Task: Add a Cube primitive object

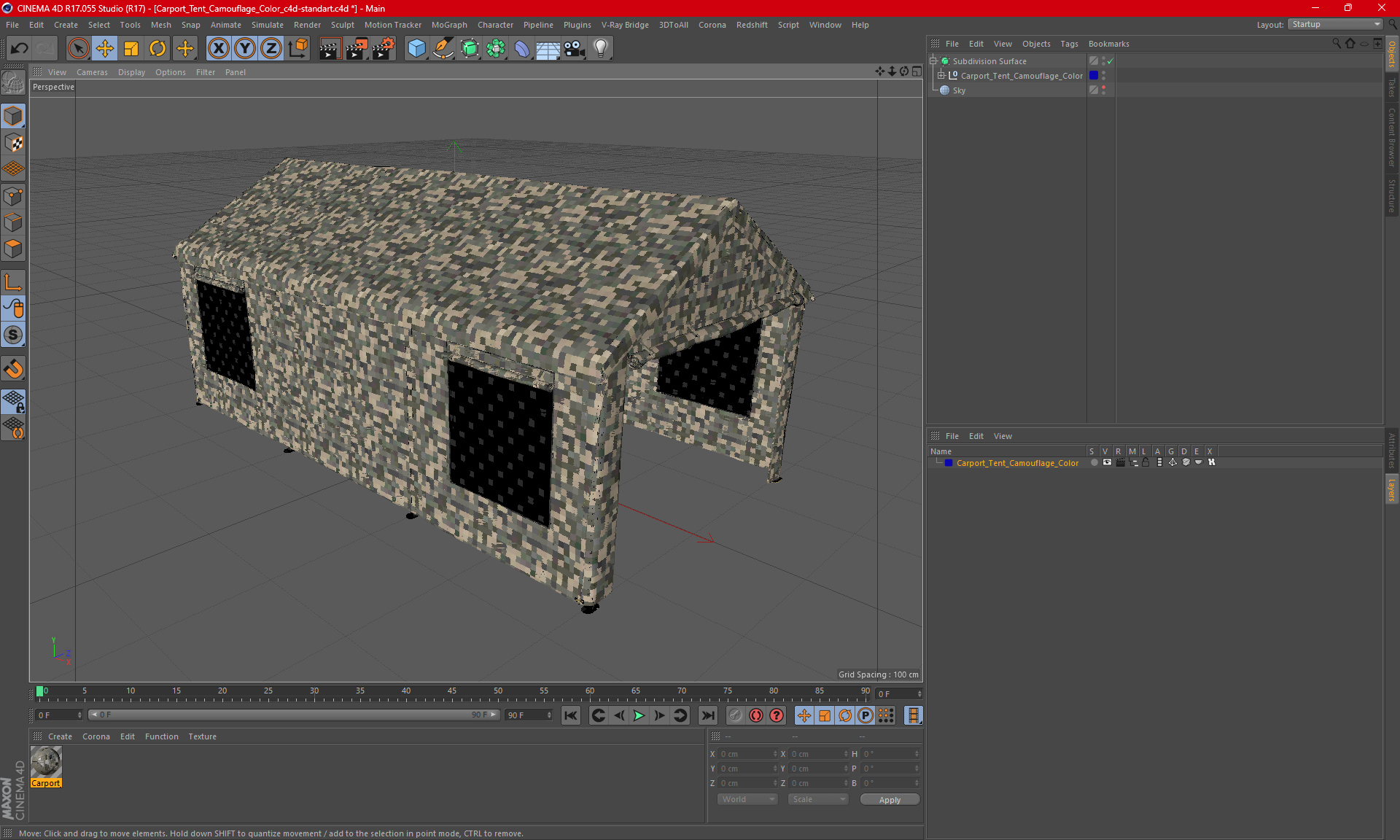Action: coord(416,49)
